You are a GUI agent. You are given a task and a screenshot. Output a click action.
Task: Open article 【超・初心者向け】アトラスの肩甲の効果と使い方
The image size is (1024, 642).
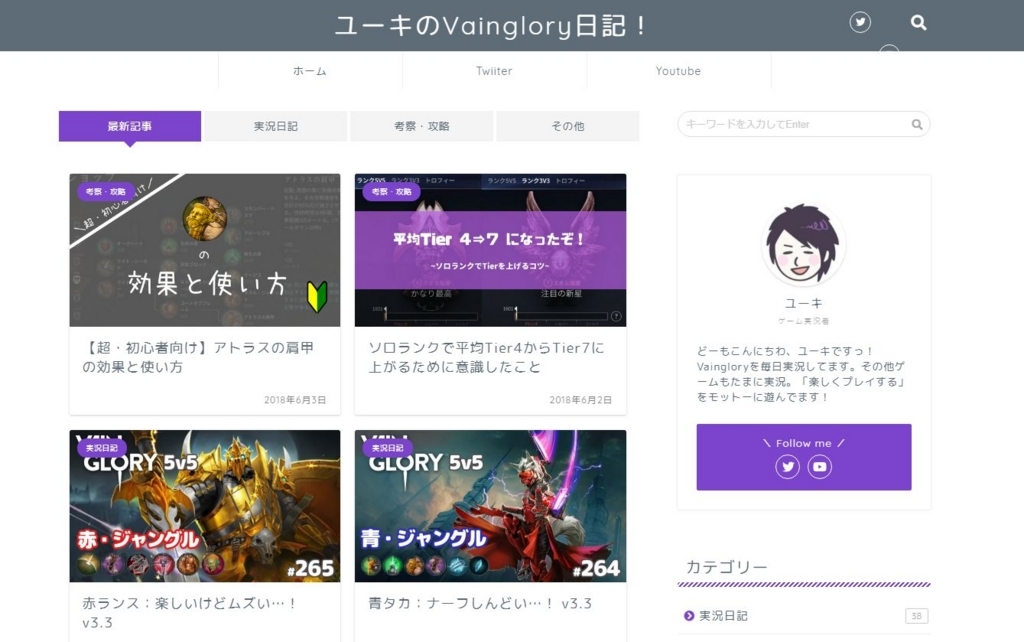click(x=199, y=357)
